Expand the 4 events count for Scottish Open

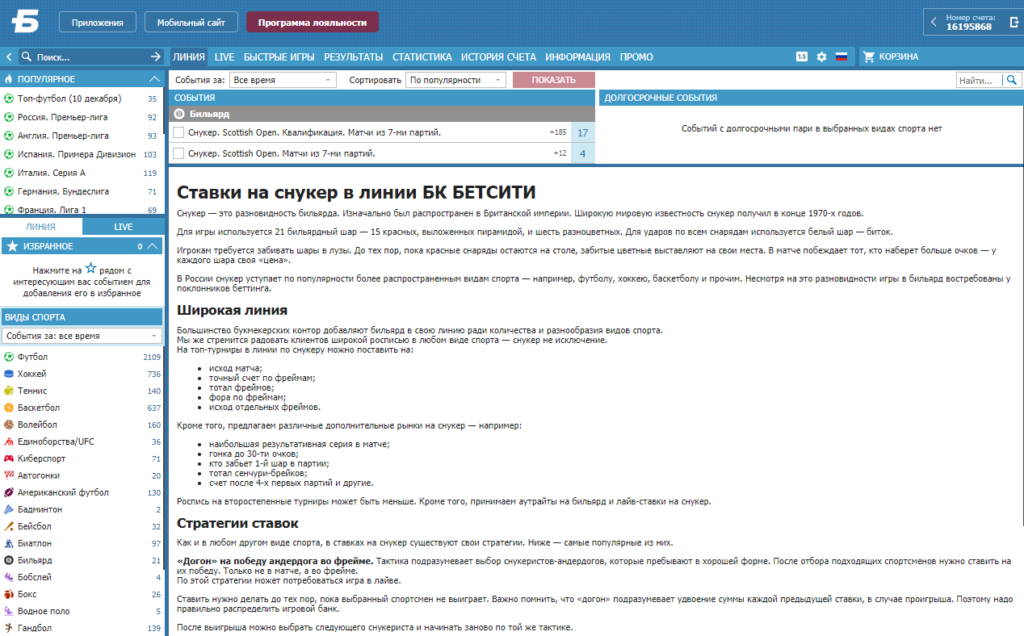583,153
